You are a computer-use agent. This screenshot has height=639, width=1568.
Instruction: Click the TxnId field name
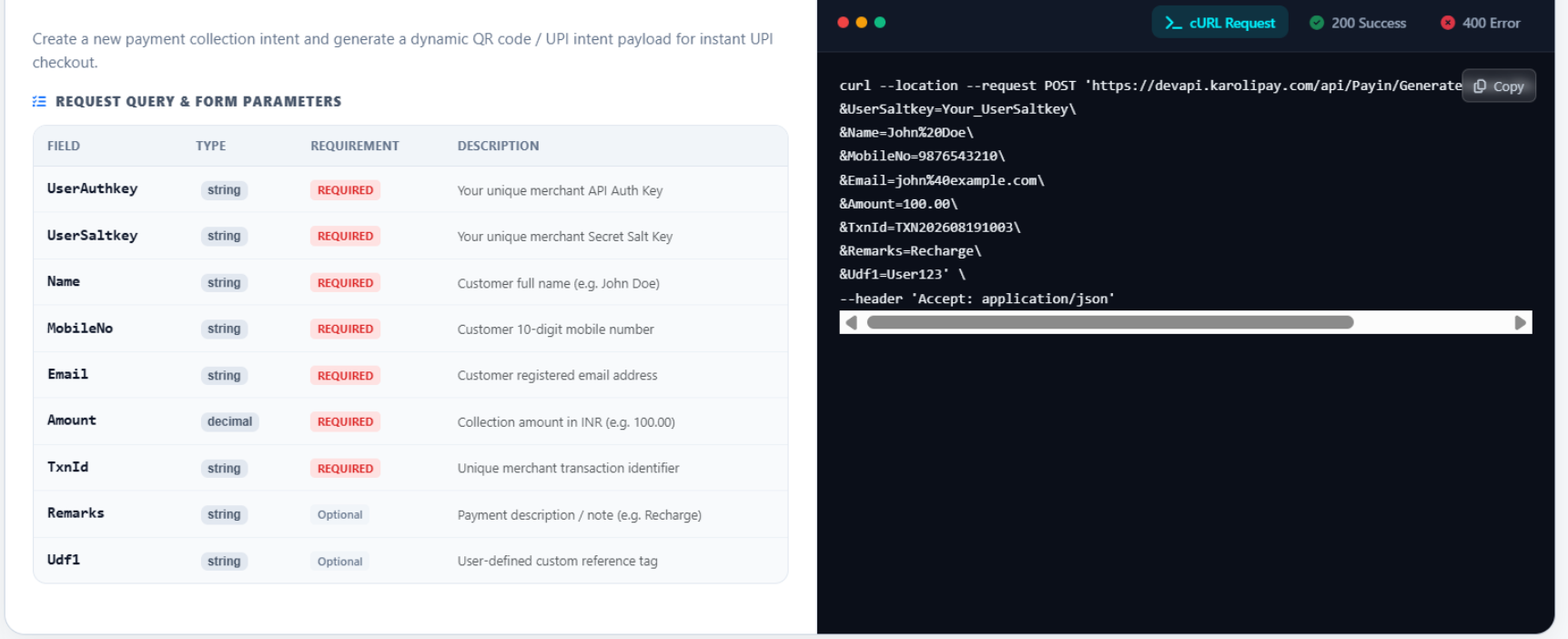point(67,467)
